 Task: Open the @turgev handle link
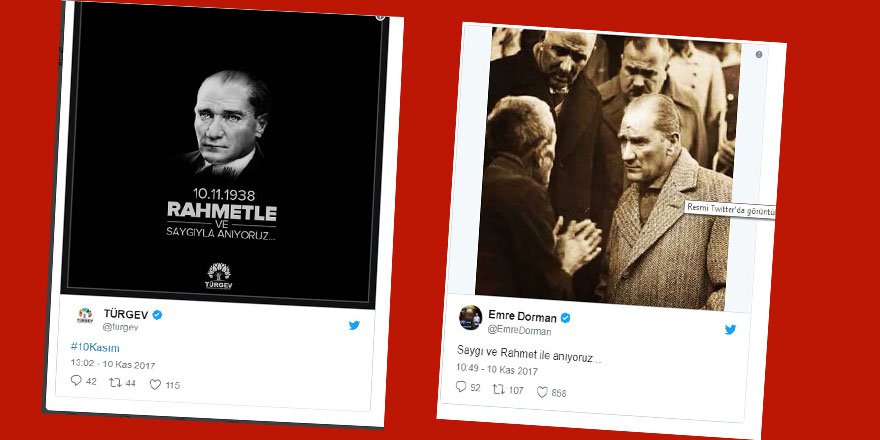click(120, 327)
